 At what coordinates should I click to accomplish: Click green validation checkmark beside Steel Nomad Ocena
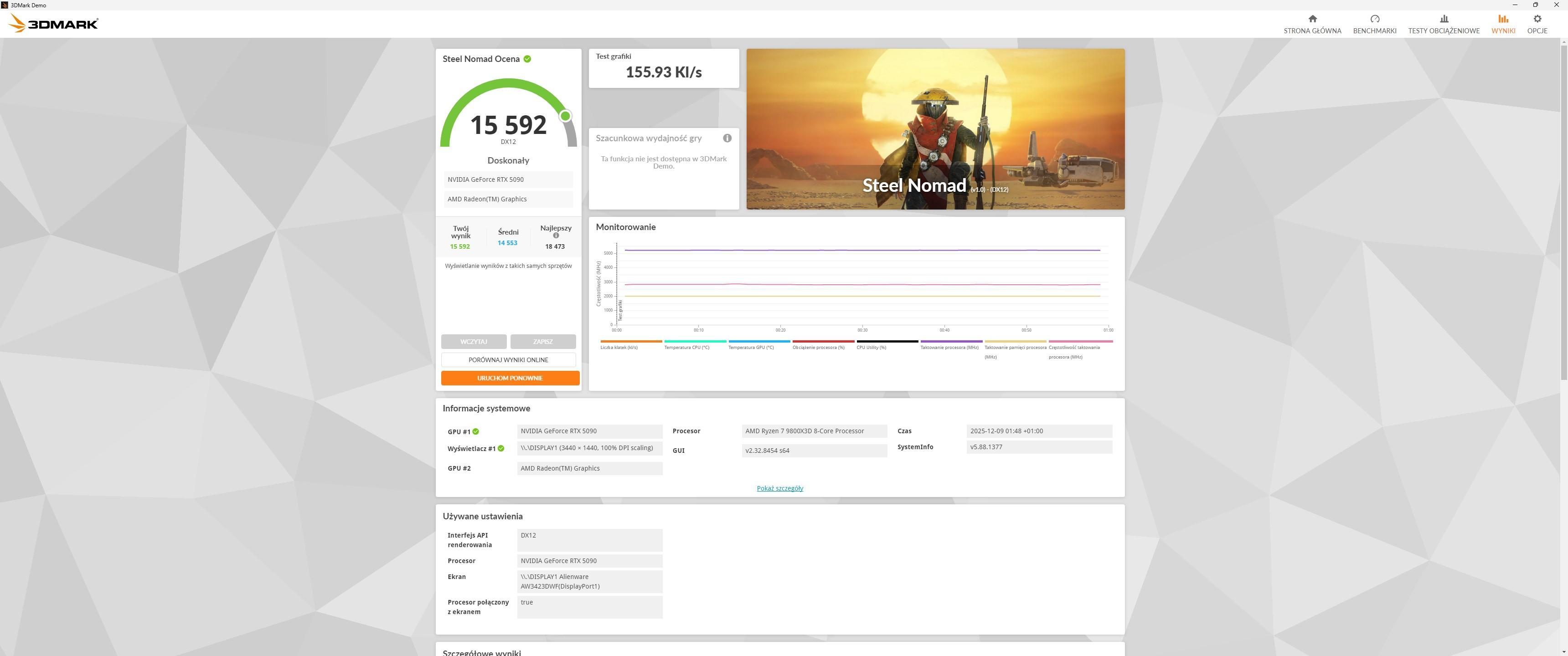pyautogui.click(x=527, y=59)
